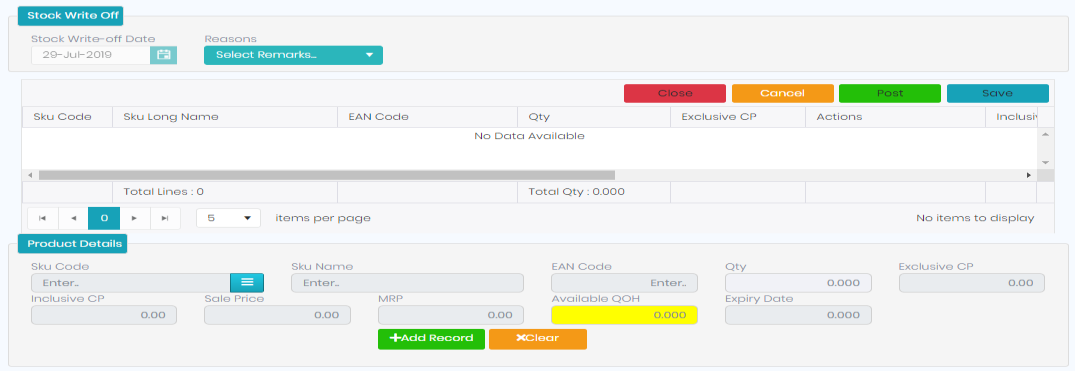The width and height of the screenshot is (1079, 371).
Task: Sort by Sku Code column header
Action: click(67, 117)
